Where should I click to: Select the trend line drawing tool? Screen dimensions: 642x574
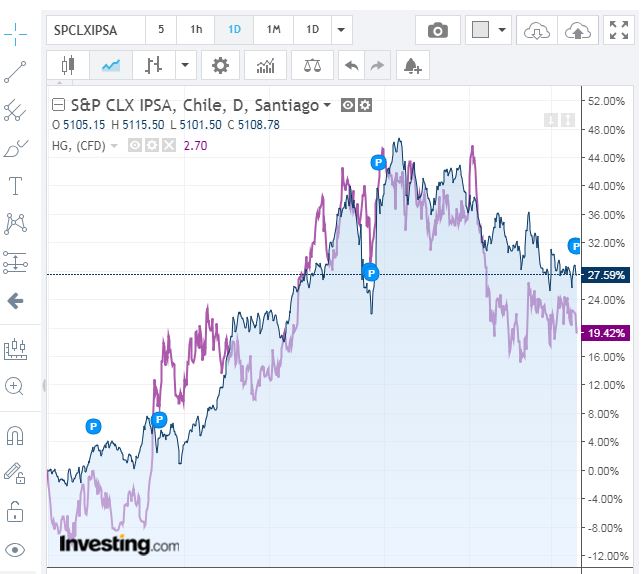coord(15,72)
